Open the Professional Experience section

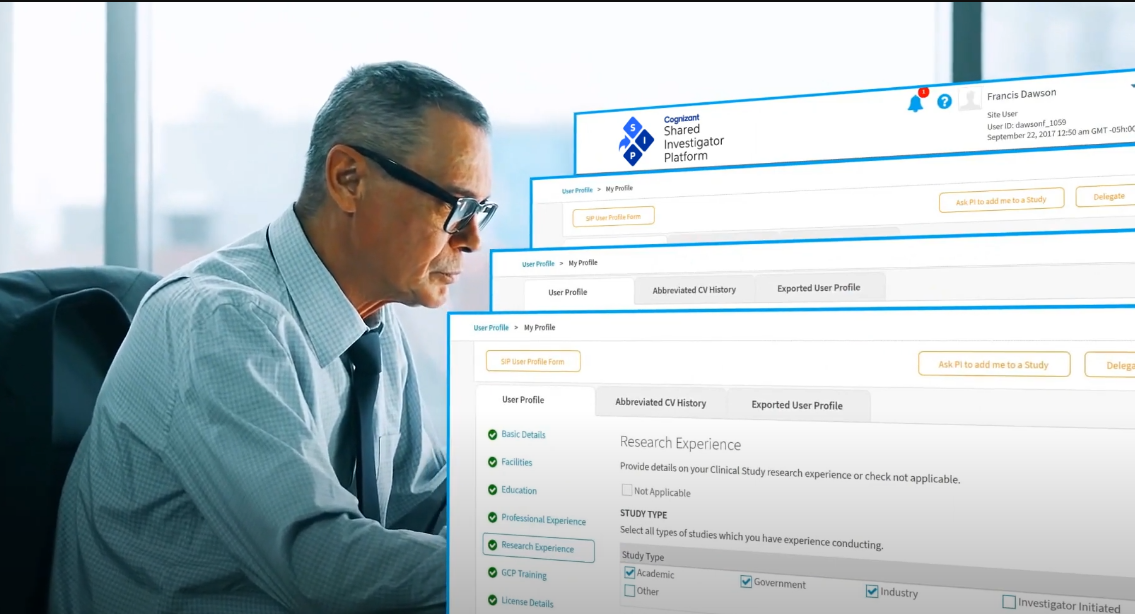(544, 519)
